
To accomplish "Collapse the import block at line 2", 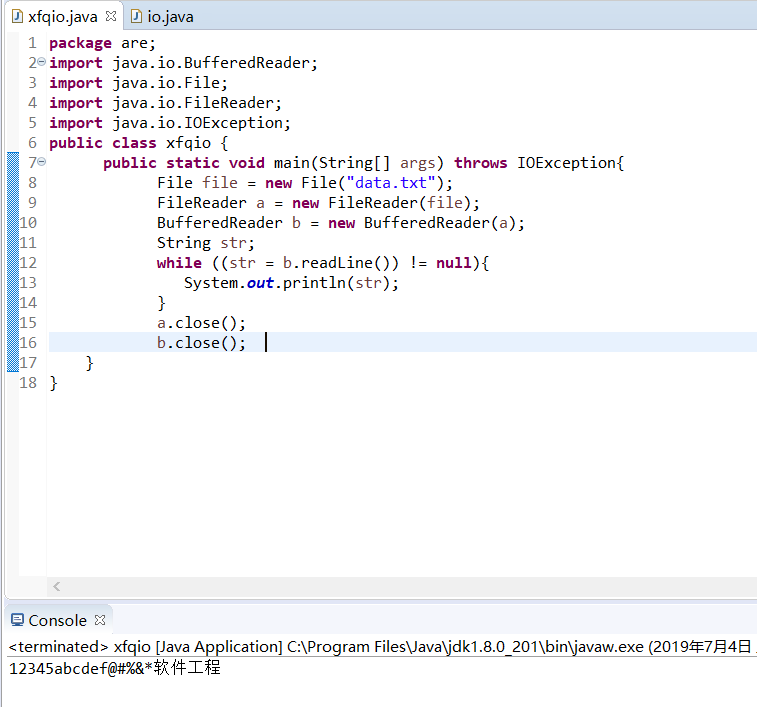I will 42,62.
